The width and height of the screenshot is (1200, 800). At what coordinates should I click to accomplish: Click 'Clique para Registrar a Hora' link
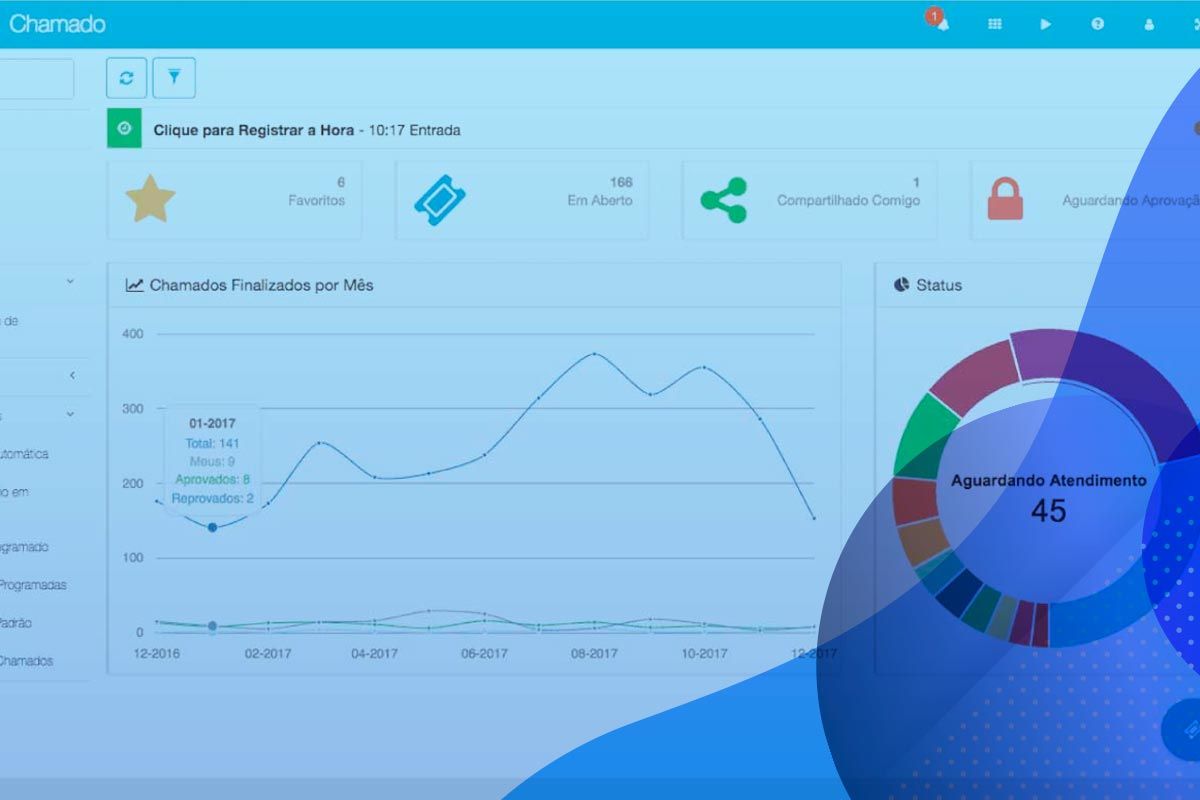[x=254, y=130]
